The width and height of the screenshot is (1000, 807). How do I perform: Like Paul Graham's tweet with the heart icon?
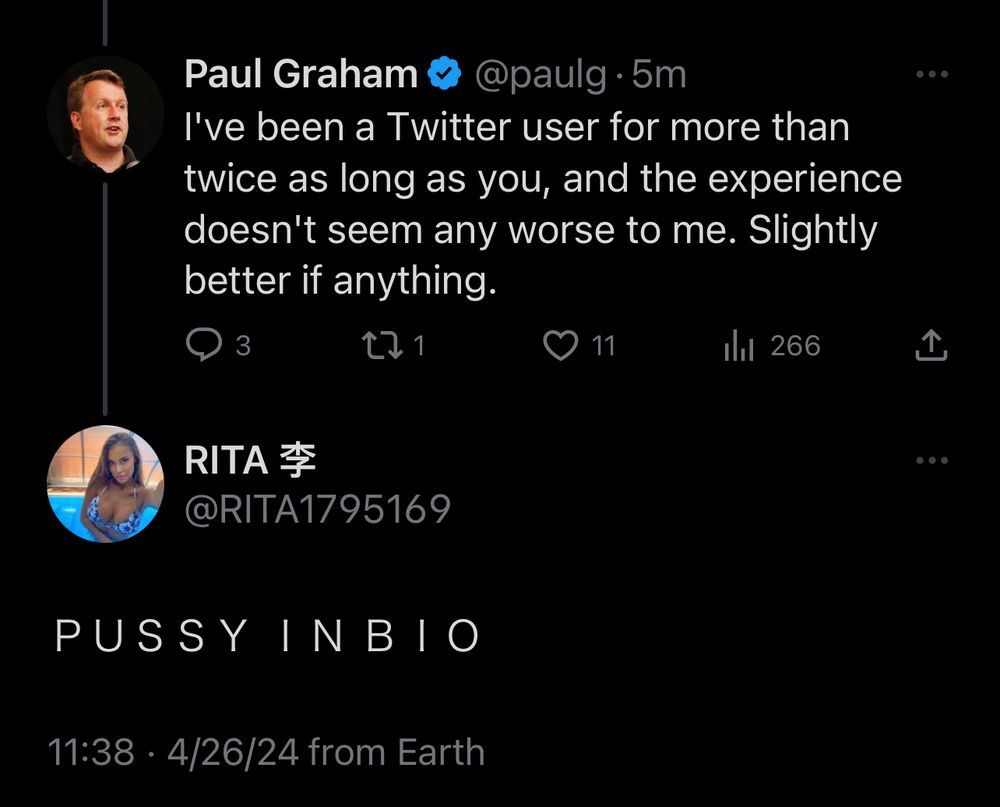(x=561, y=345)
